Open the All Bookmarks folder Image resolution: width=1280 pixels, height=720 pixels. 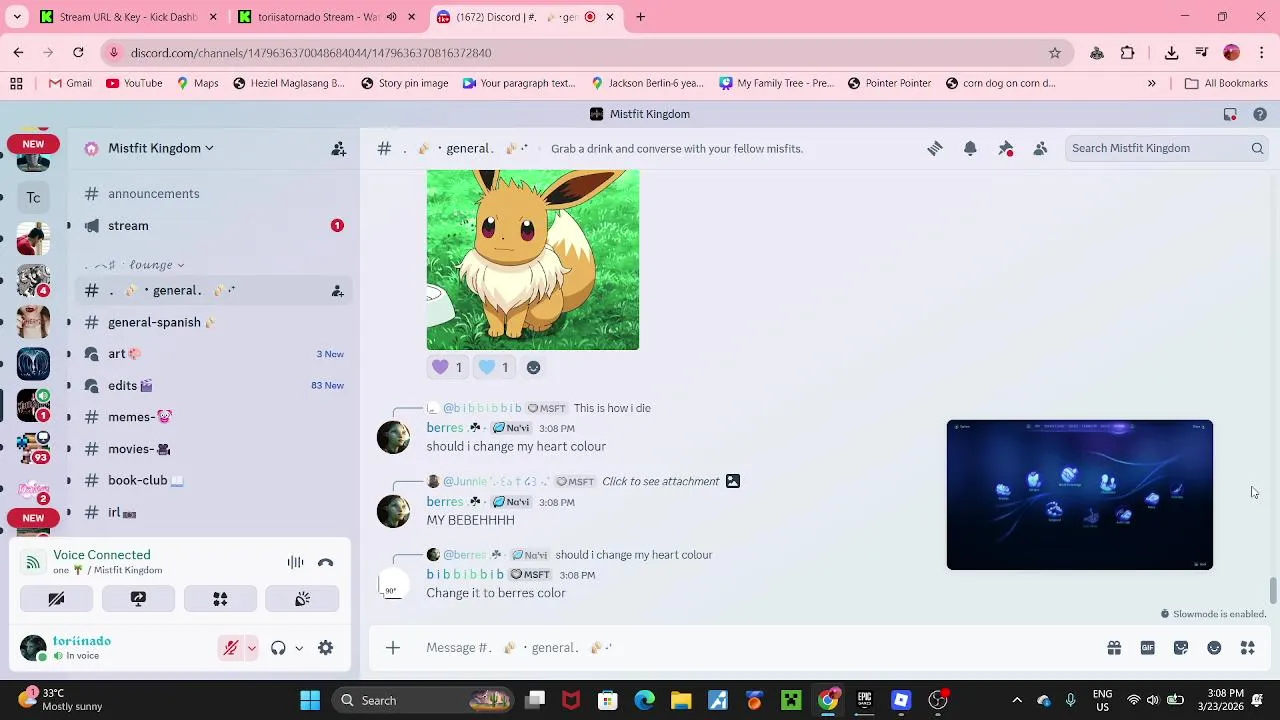coord(1226,83)
